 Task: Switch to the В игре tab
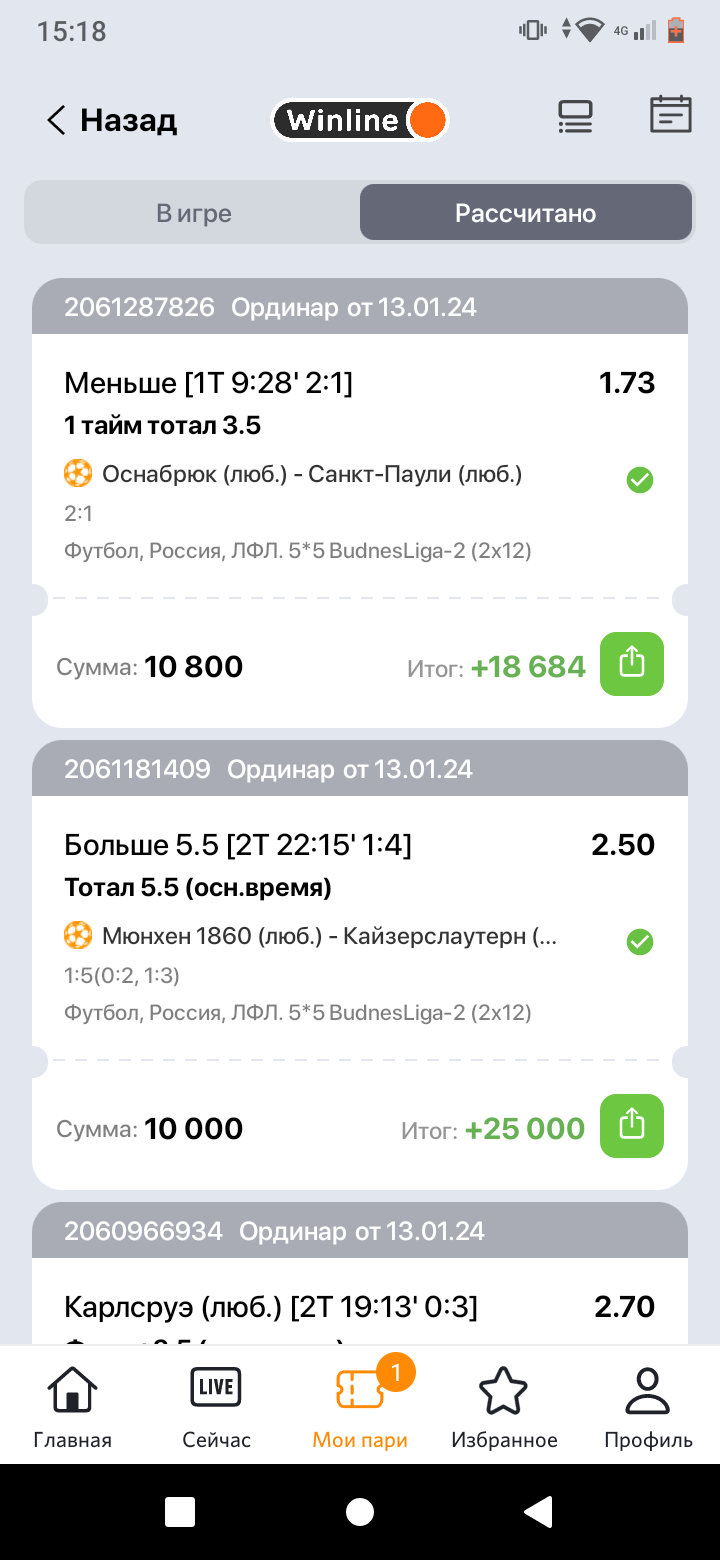tap(193, 213)
